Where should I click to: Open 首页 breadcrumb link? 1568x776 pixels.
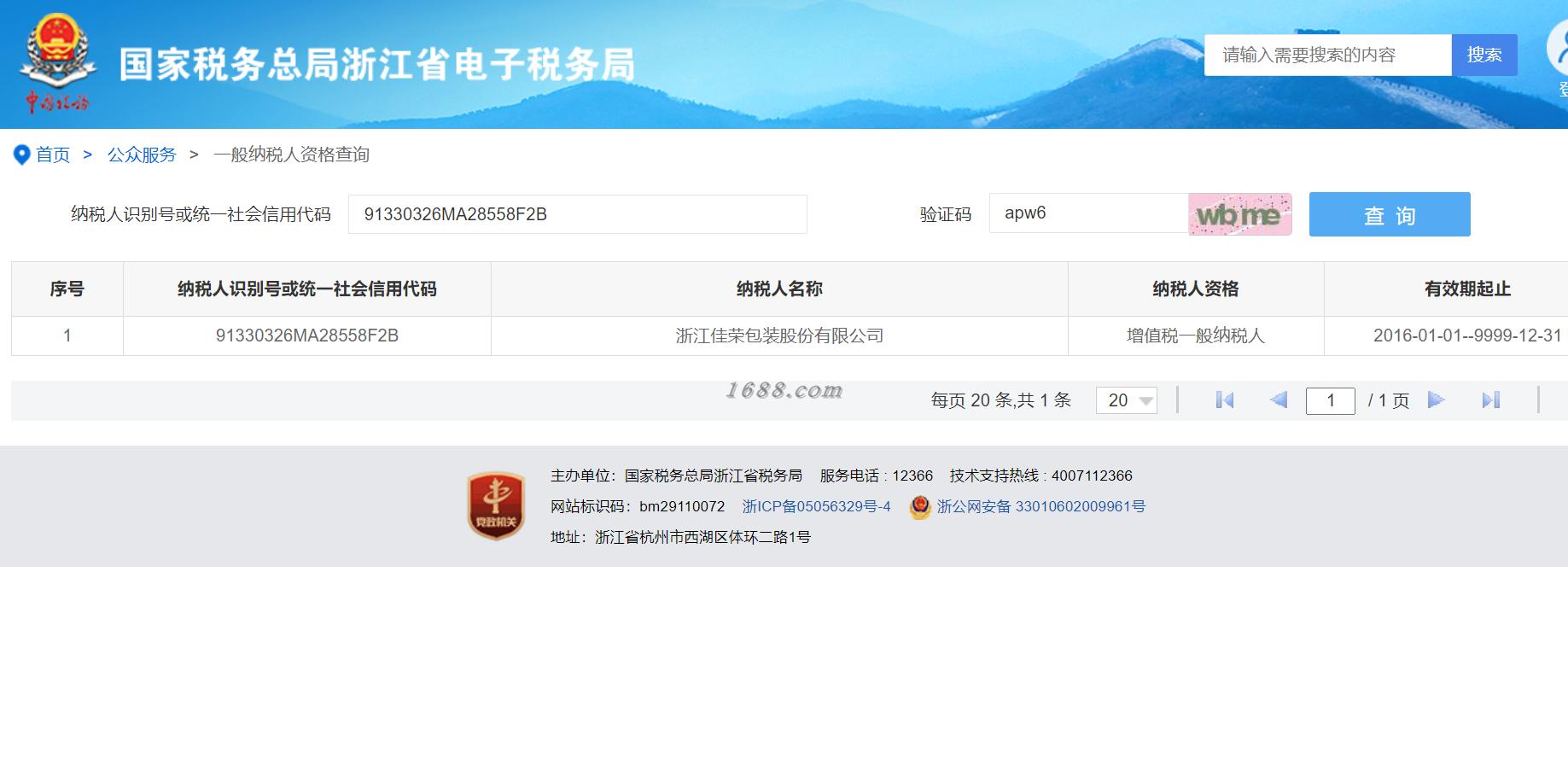(53, 155)
